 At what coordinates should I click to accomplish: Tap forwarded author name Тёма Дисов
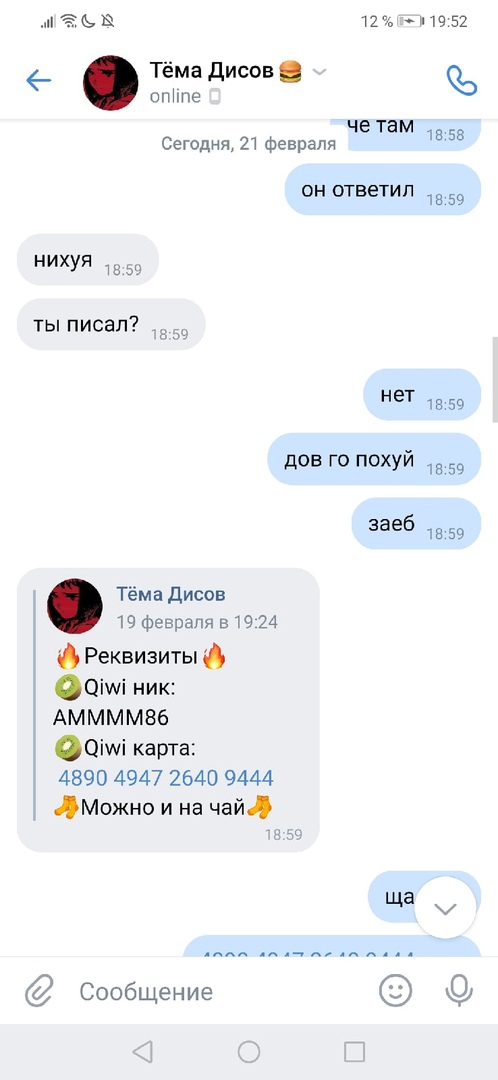[171, 594]
